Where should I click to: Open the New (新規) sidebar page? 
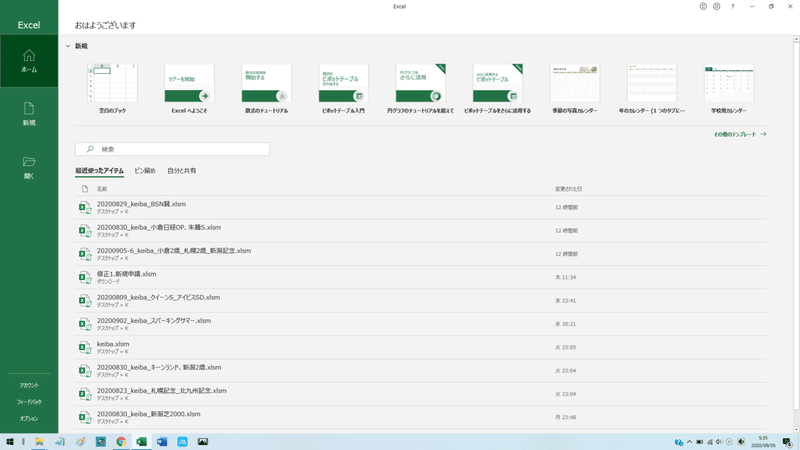[x=29, y=114]
